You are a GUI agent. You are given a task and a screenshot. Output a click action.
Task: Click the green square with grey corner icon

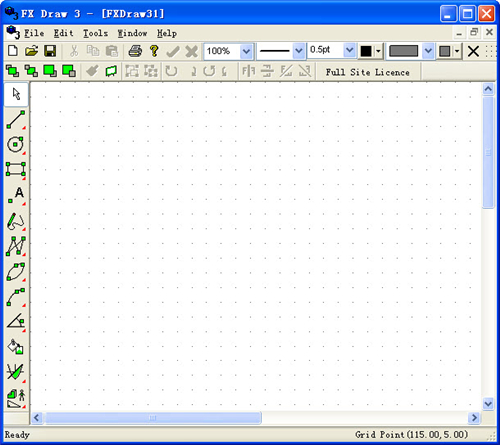pos(69,71)
